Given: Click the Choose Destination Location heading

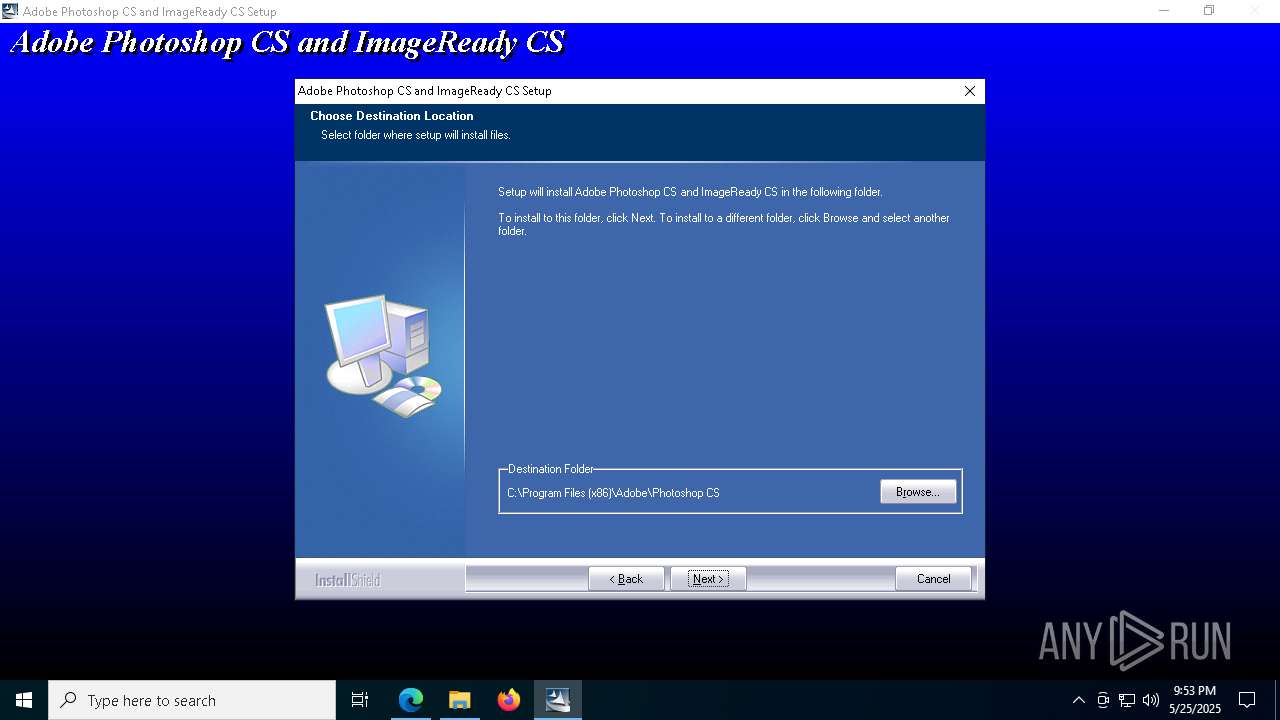Looking at the screenshot, I should (x=391, y=116).
